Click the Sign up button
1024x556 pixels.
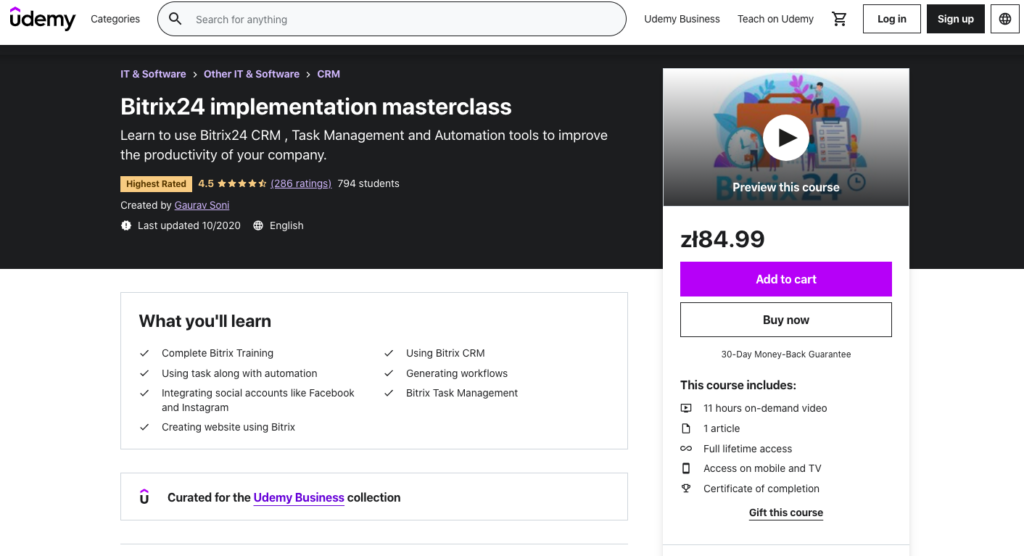coord(955,19)
